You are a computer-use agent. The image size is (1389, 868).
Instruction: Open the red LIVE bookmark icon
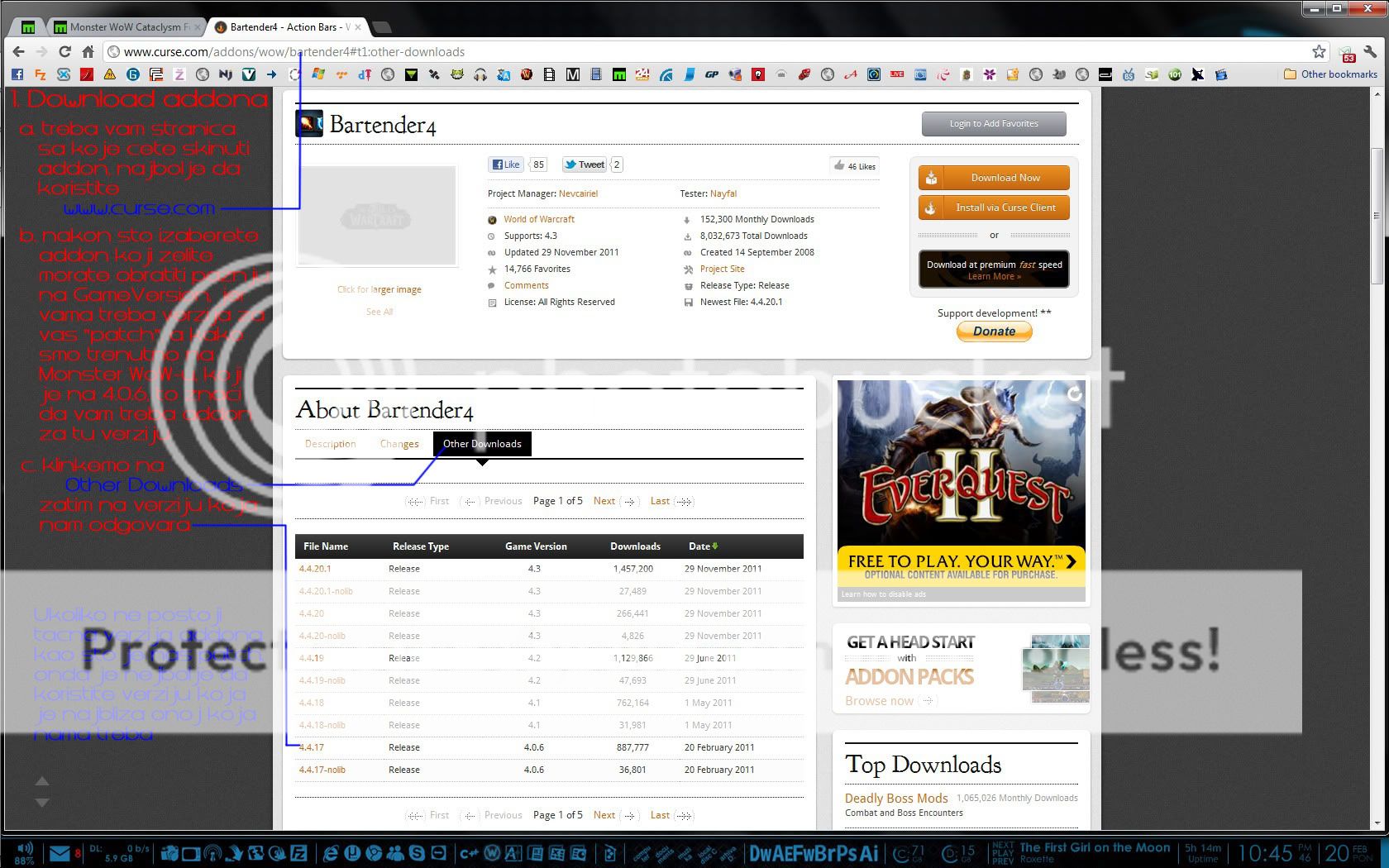coord(897,74)
